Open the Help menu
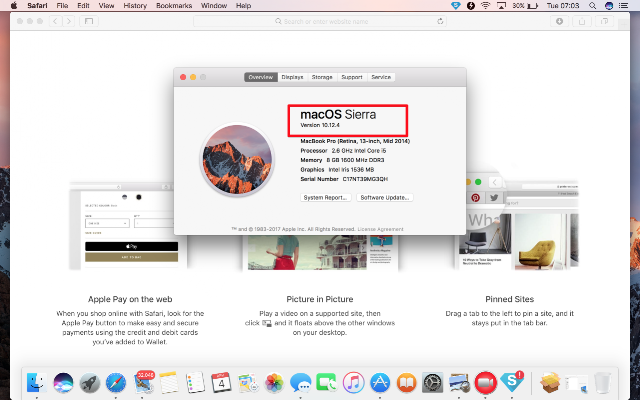Screen dimensions: 640x400 [243, 6]
